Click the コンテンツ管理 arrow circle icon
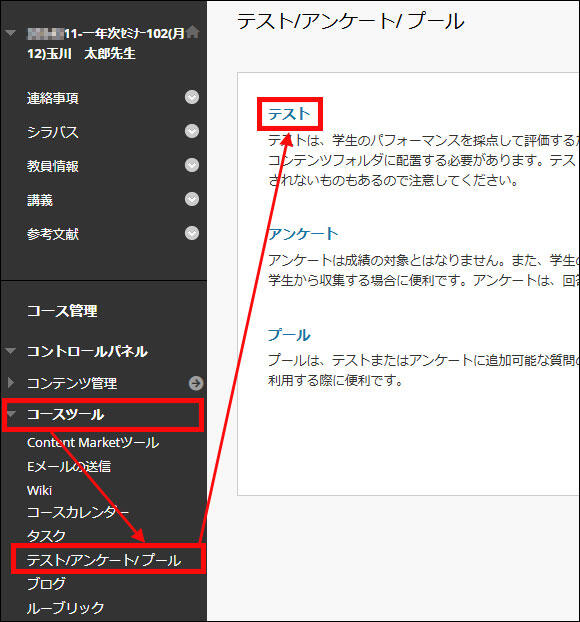The image size is (580, 622). (x=196, y=383)
